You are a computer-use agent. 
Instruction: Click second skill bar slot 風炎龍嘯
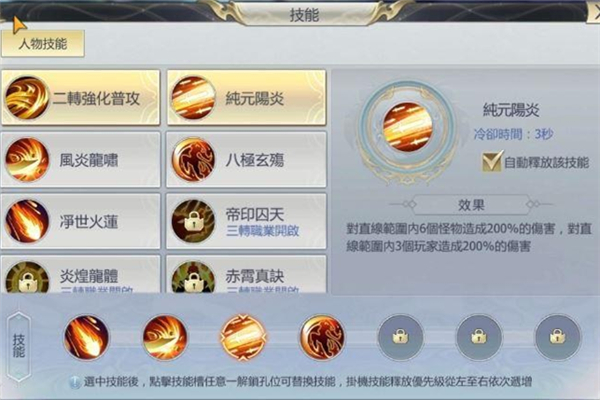tap(165, 338)
